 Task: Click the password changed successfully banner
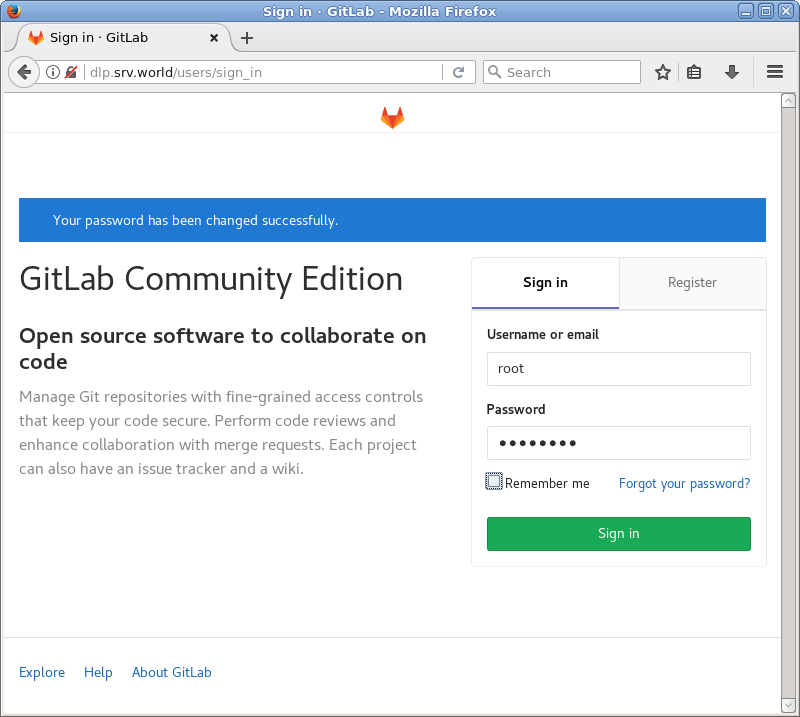(392, 220)
